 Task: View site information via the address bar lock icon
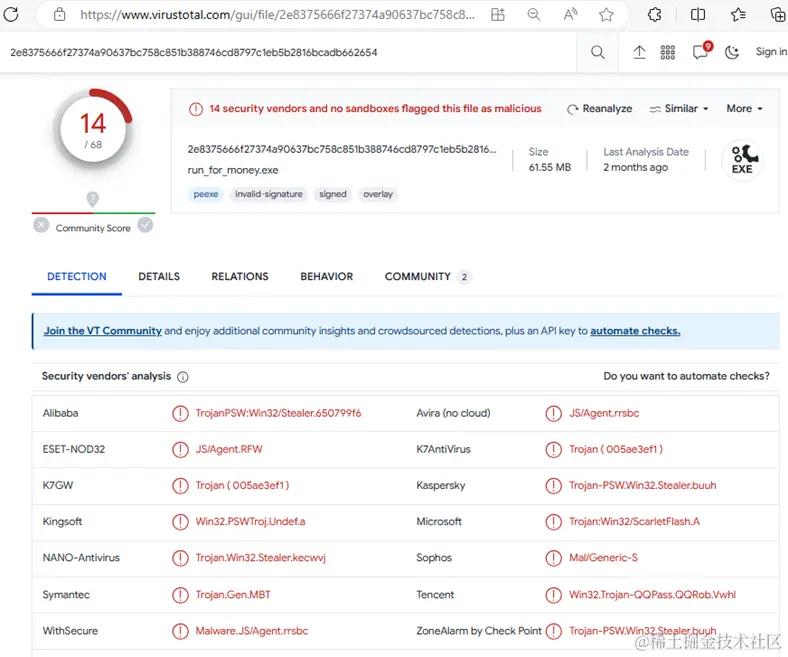click(59, 15)
